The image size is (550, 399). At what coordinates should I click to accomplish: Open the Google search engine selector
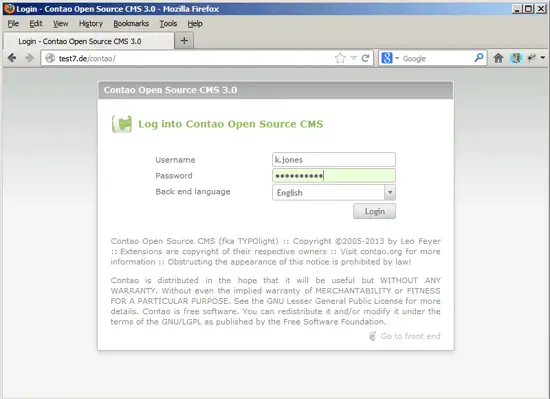click(x=390, y=58)
